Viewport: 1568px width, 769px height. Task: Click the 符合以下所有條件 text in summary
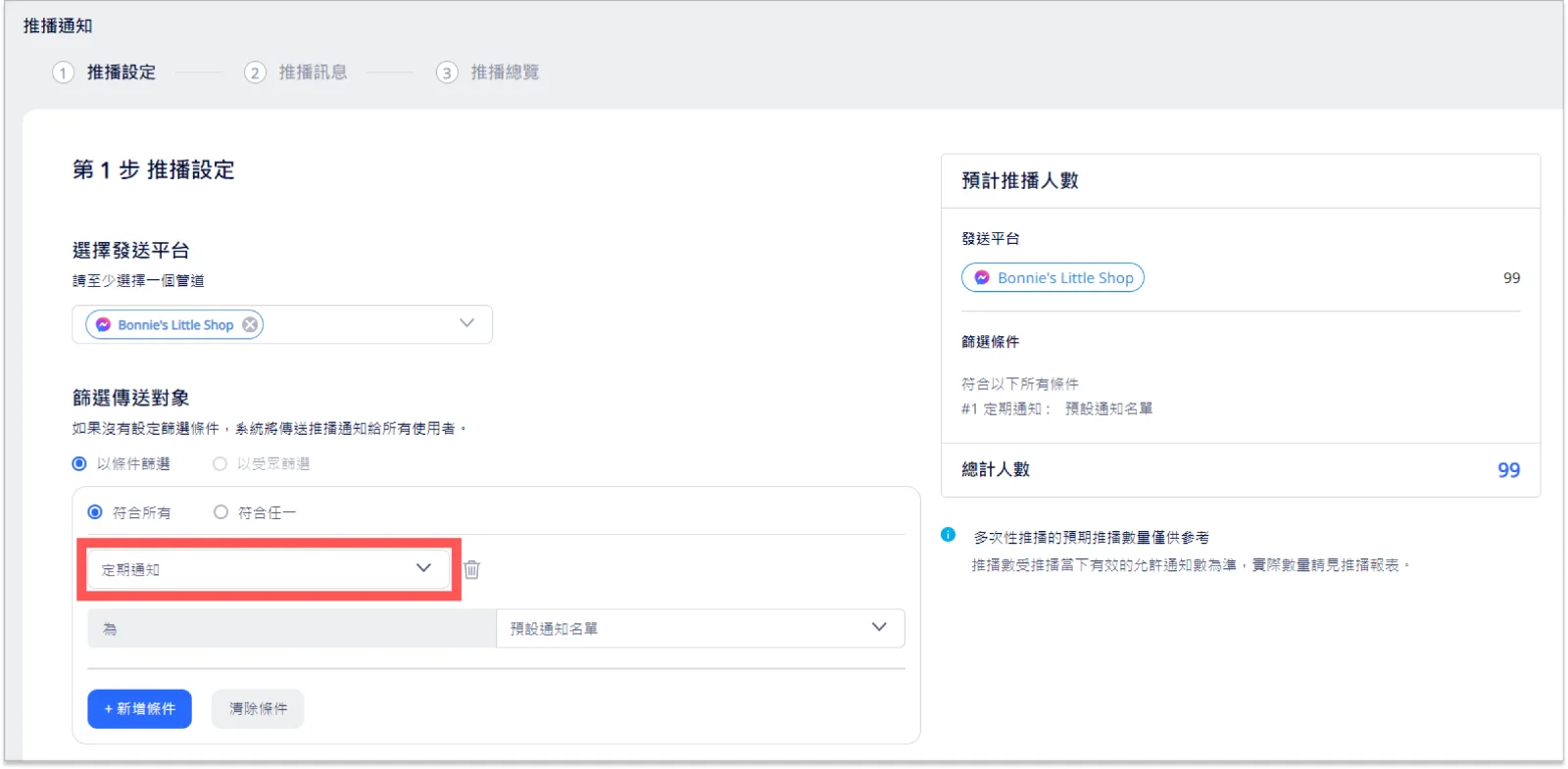click(1020, 384)
